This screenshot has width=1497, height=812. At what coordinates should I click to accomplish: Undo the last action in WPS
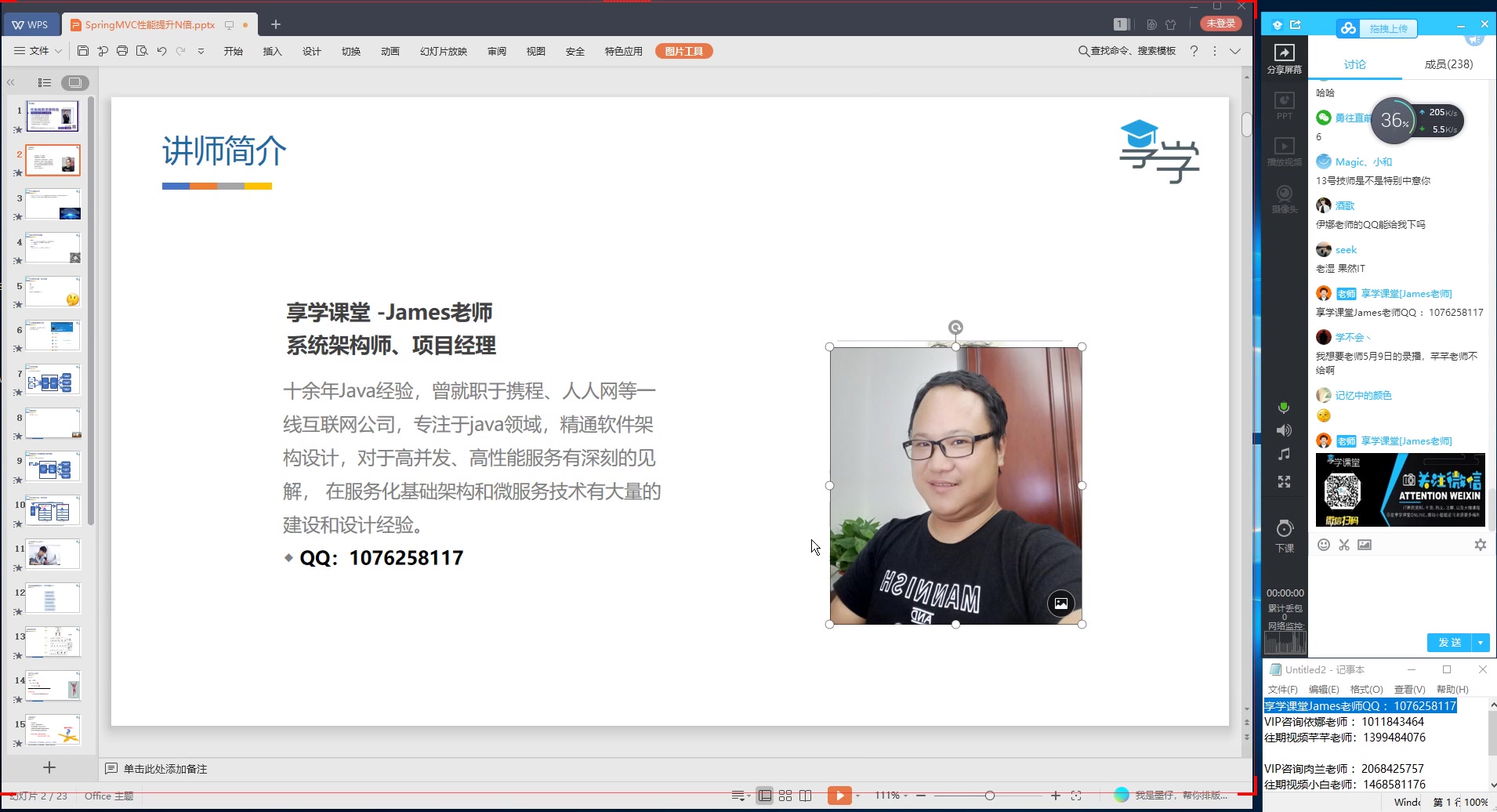(161, 51)
